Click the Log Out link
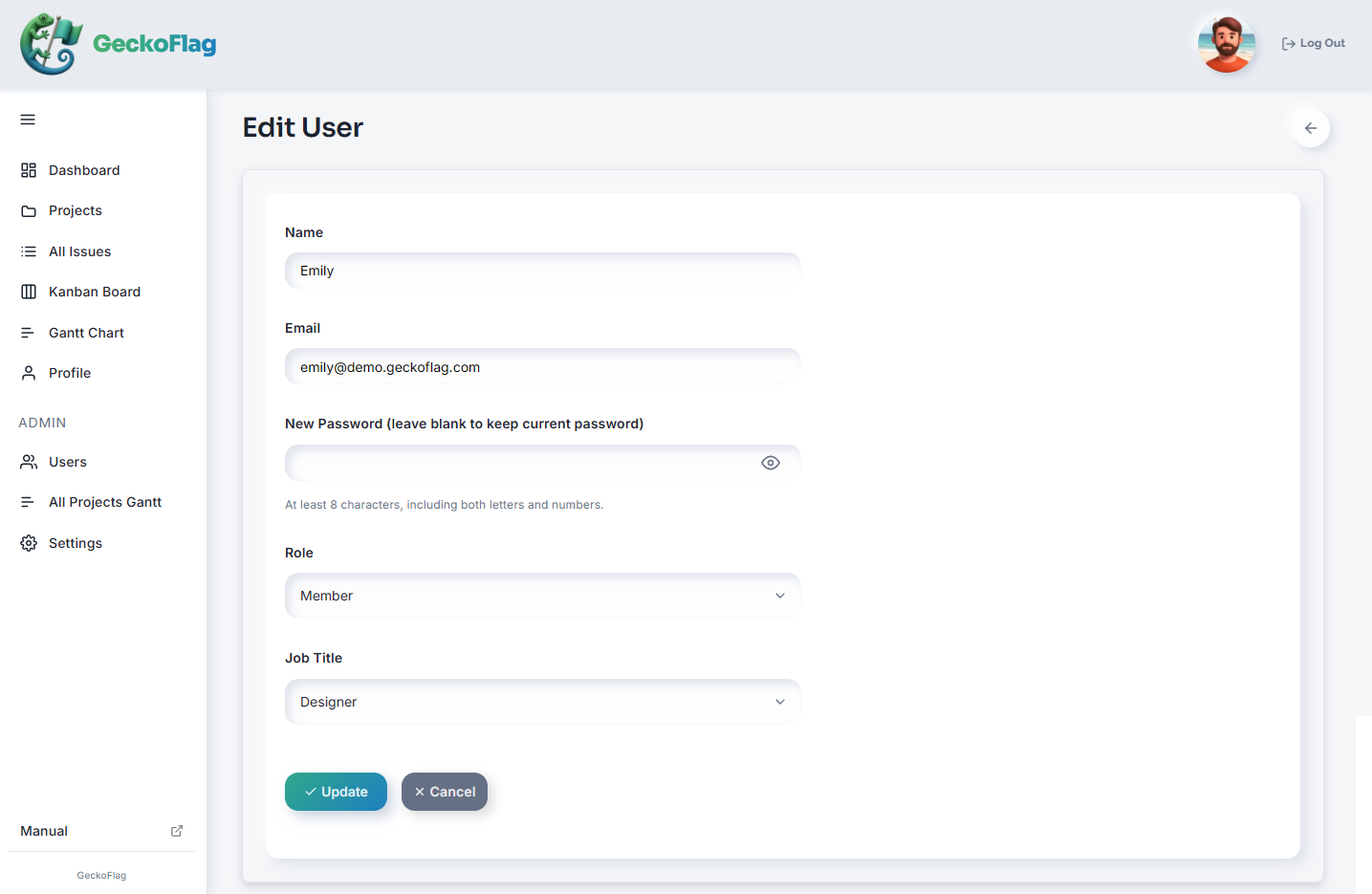1372x894 pixels. [x=1314, y=43]
